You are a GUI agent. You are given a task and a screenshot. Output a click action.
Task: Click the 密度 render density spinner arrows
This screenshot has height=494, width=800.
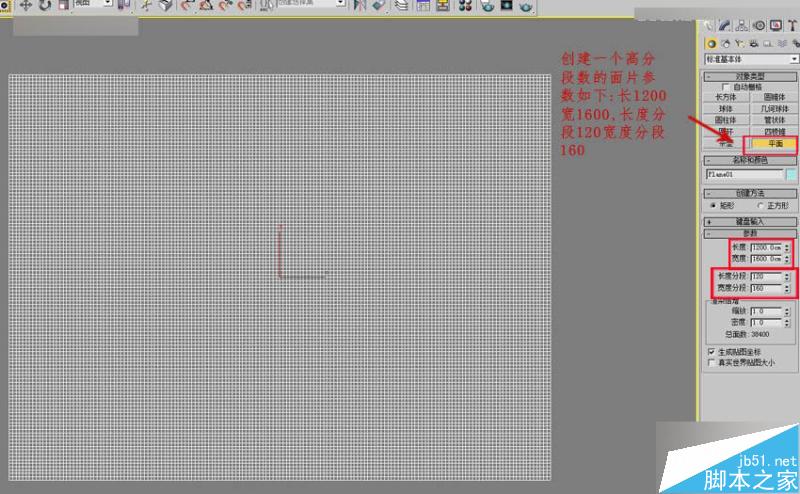coord(787,323)
